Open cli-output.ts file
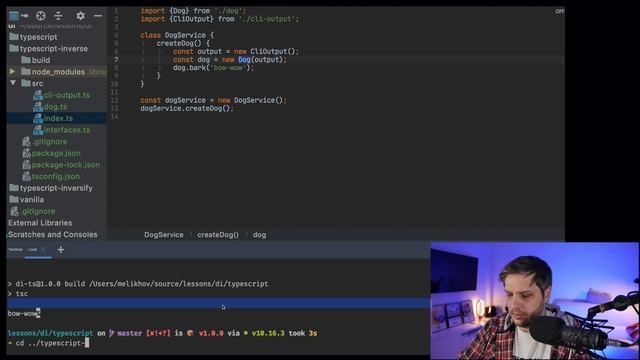Image resolution: width=640 pixels, height=360 pixels. (x=67, y=95)
